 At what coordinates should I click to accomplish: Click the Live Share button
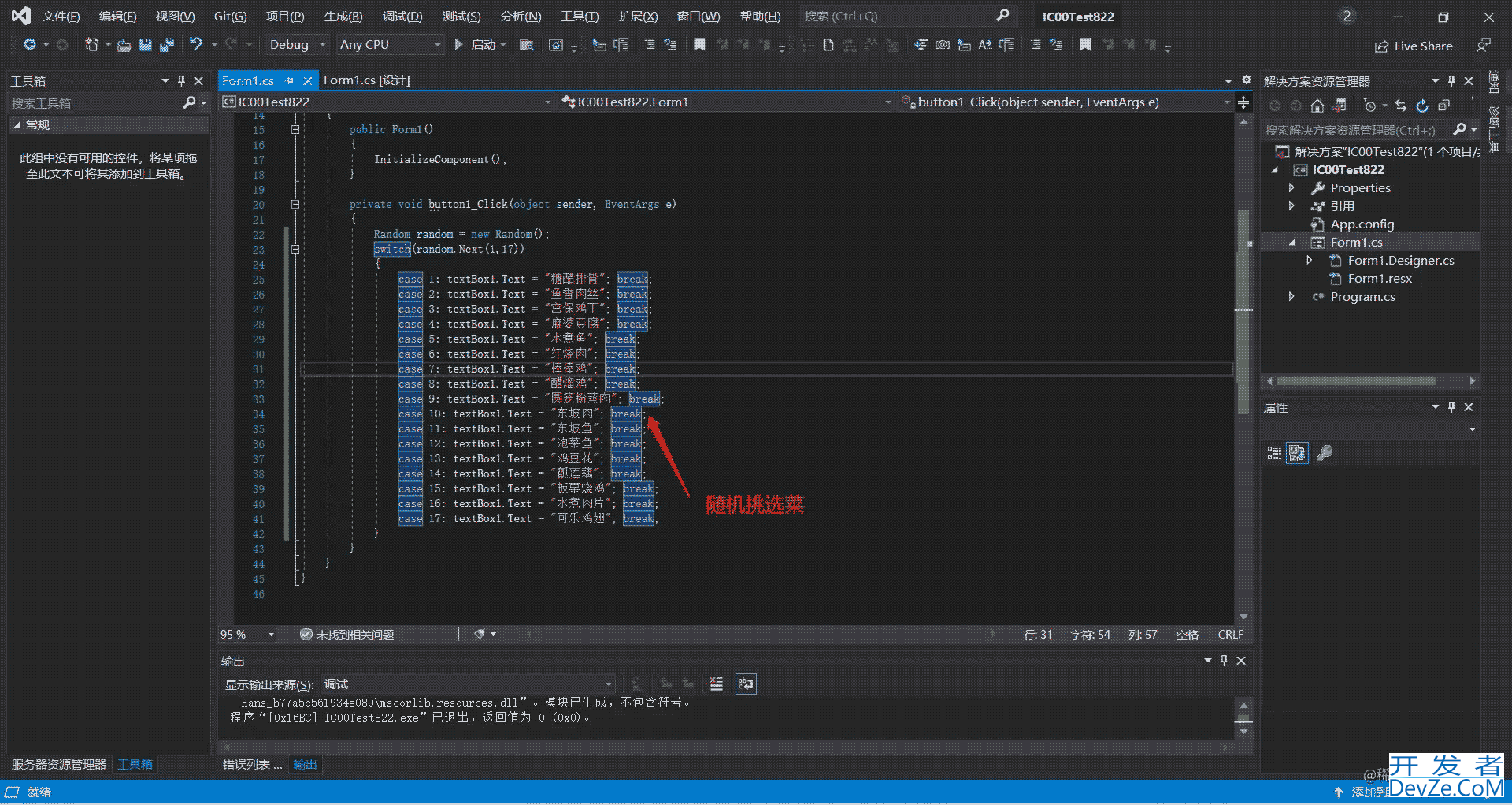[x=1414, y=46]
